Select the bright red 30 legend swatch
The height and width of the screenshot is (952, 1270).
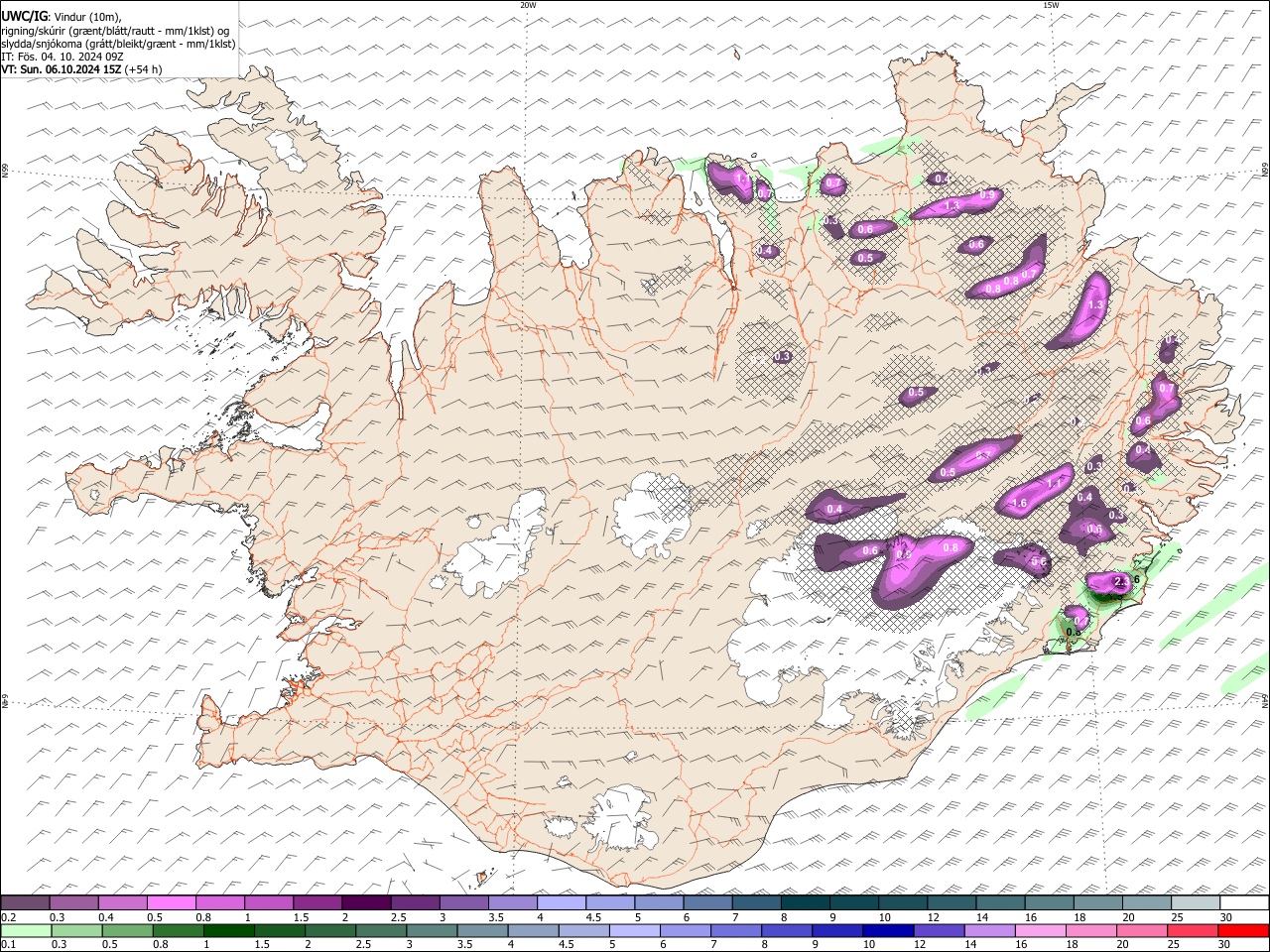tap(1243, 931)
